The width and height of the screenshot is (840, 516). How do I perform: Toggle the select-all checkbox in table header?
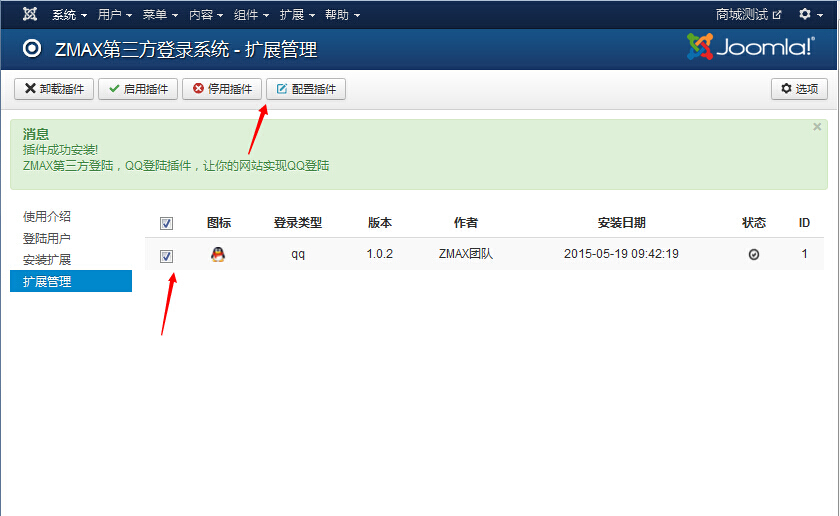[x=167, y=223]
